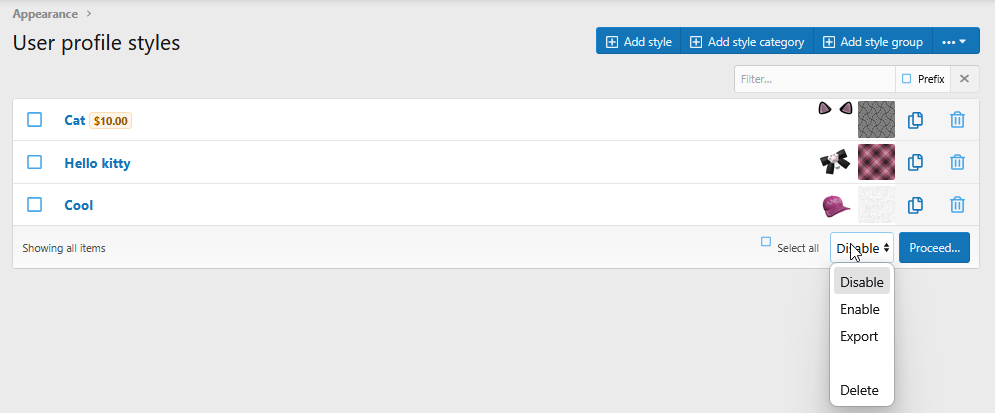The height and width of the screenshot is (413, 995).
Task: Pick Export in the action list
Action: 859,336
